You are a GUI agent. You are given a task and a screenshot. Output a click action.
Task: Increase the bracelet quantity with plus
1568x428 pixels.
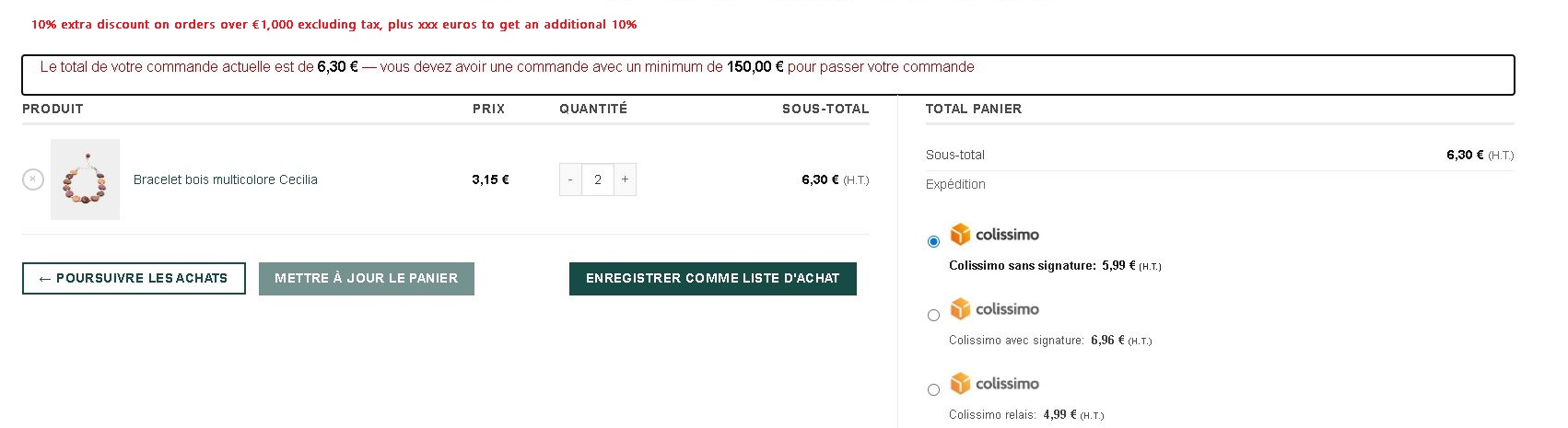click(625, 179)
